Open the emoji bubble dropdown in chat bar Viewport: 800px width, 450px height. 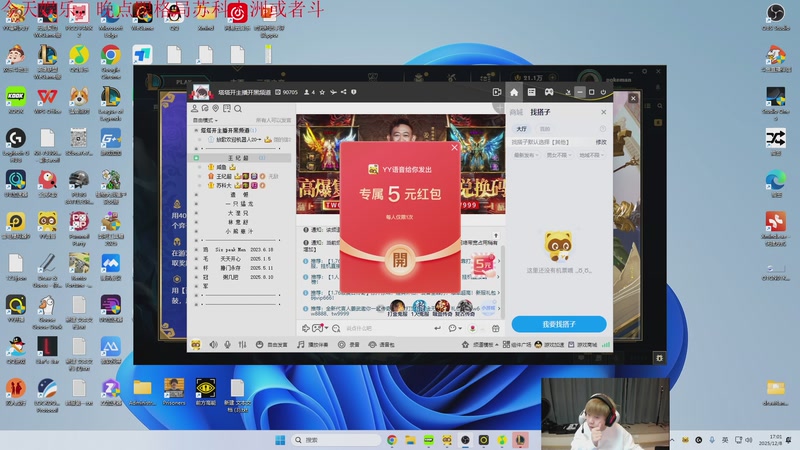[x=455, y=329]
